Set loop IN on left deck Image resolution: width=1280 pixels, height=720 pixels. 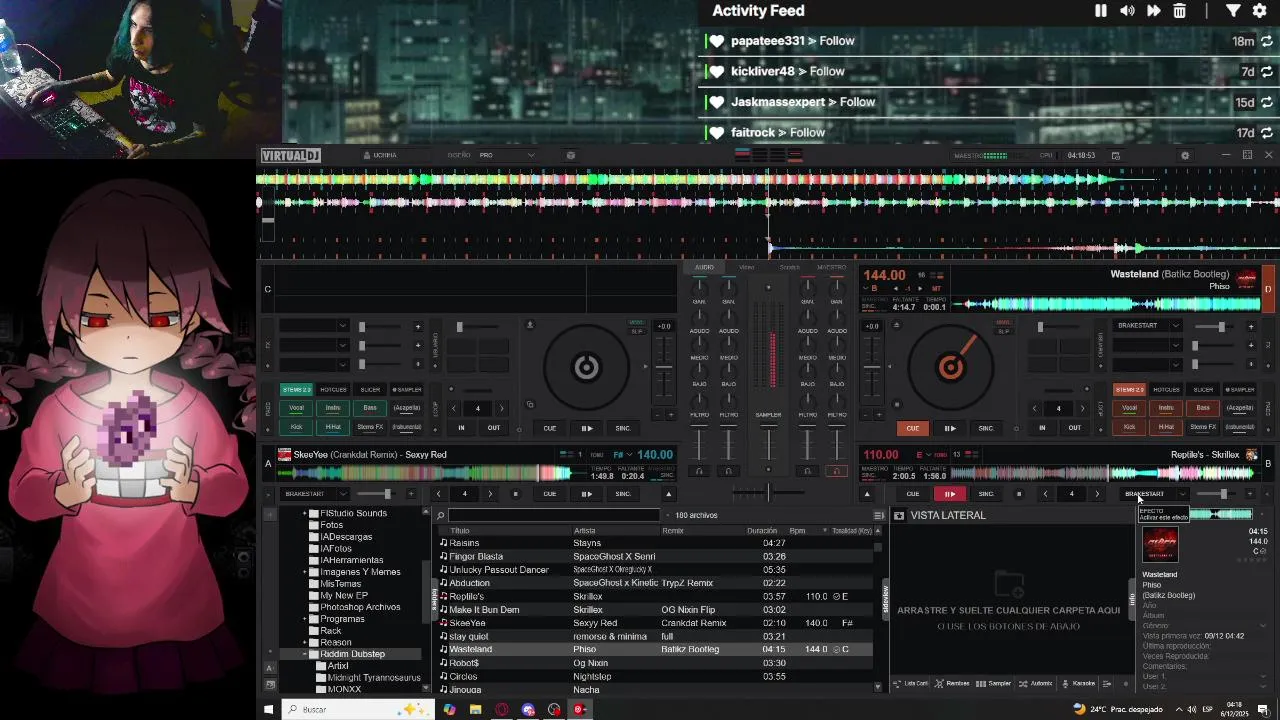tap(461, 428)
